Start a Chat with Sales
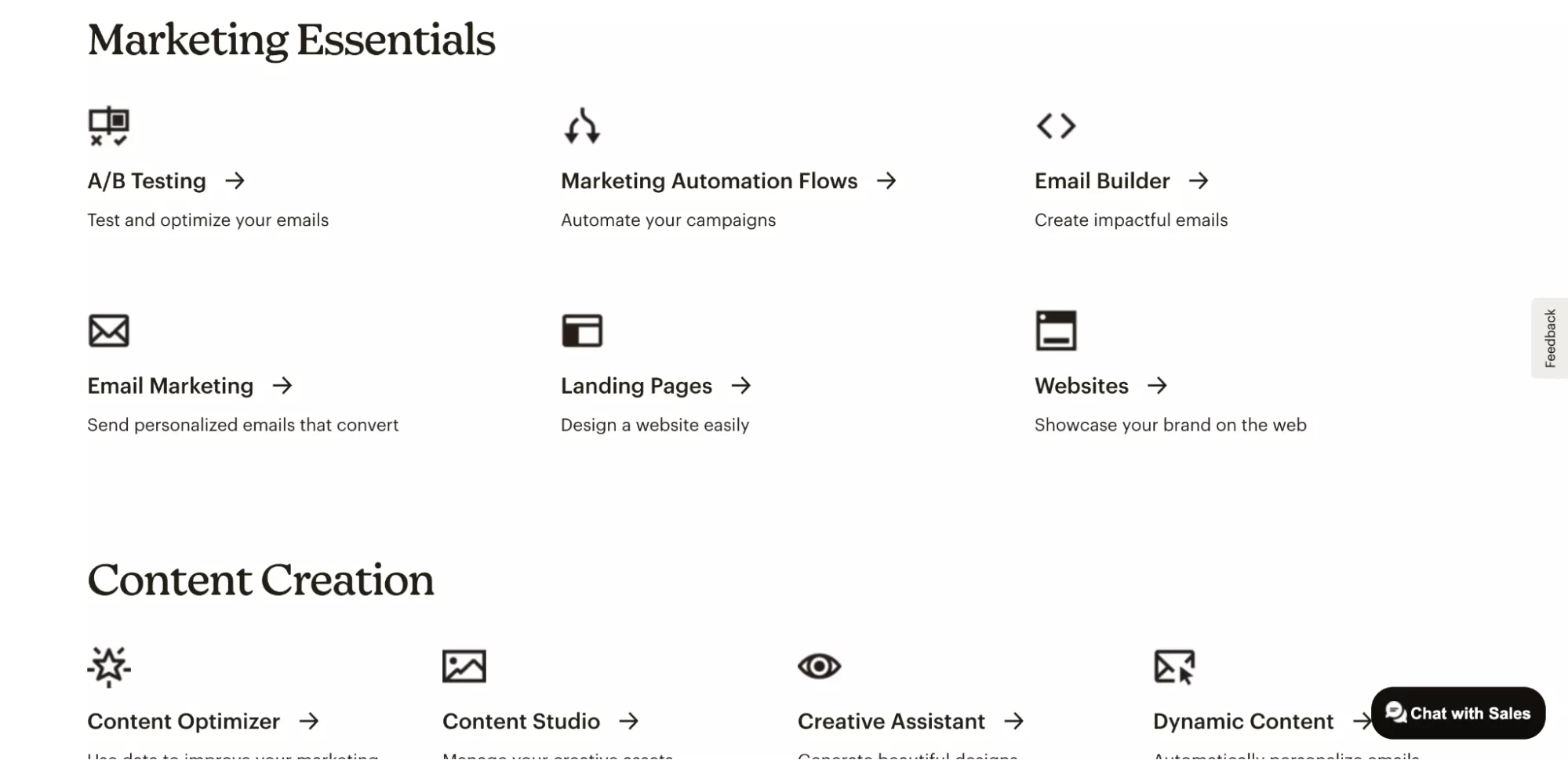1568x760 pixels. tap(1457, 713)
